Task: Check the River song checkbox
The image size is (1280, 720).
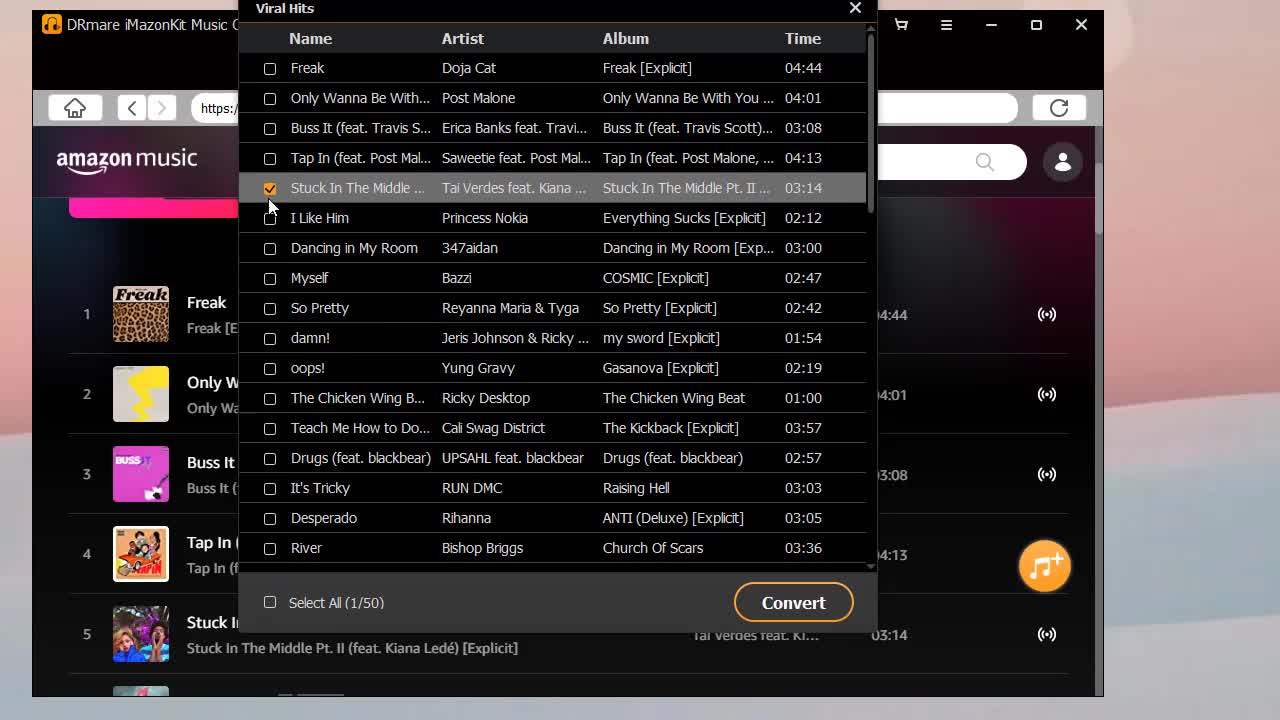Action: coord(270,548)
